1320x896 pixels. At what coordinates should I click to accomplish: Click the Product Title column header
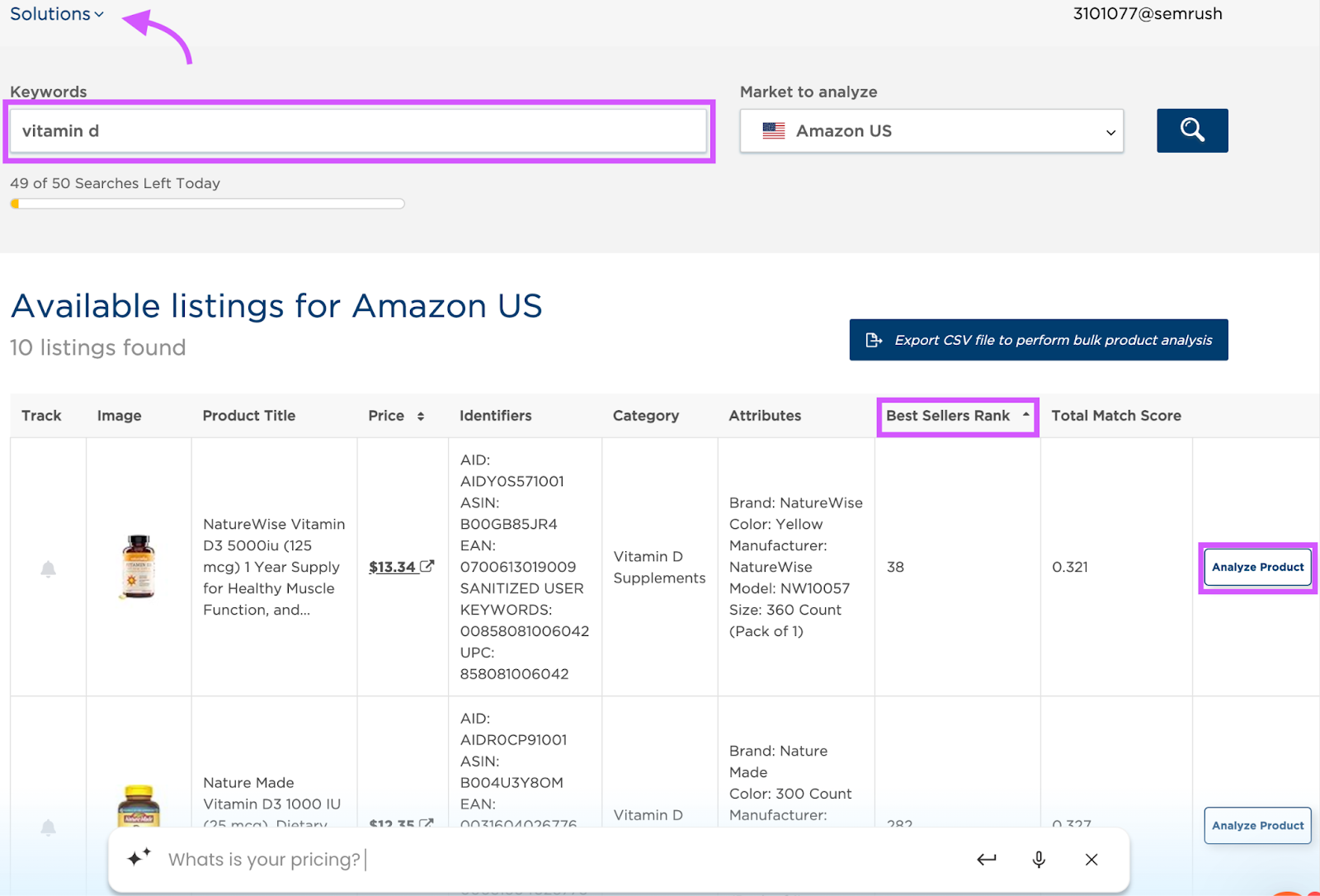[x=249, y=416]
